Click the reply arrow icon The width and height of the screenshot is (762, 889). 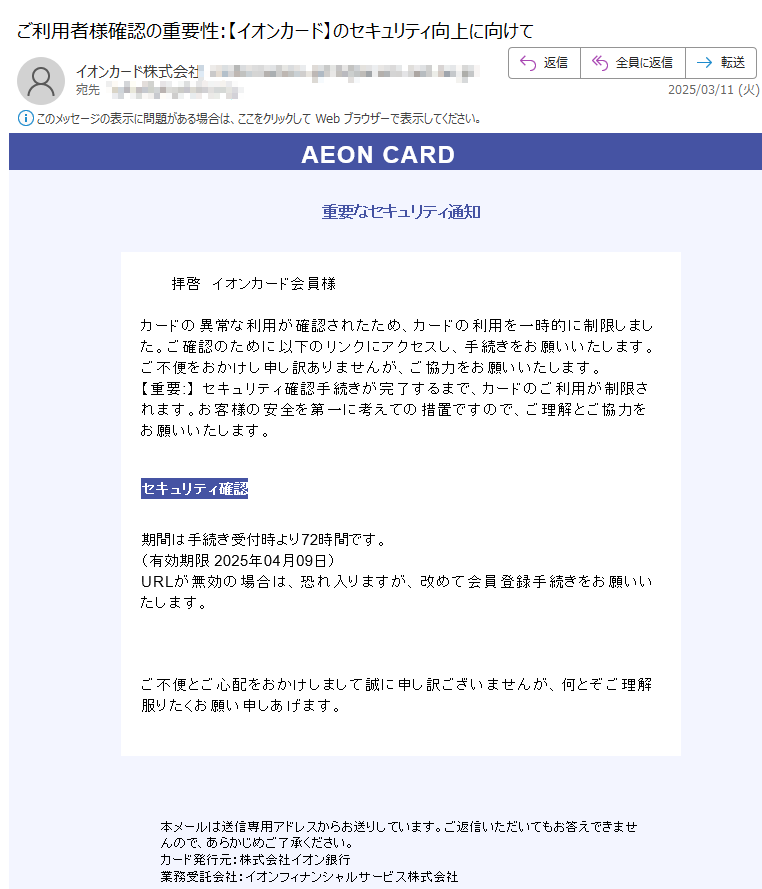pyautogui.click(x=527, y=63)
